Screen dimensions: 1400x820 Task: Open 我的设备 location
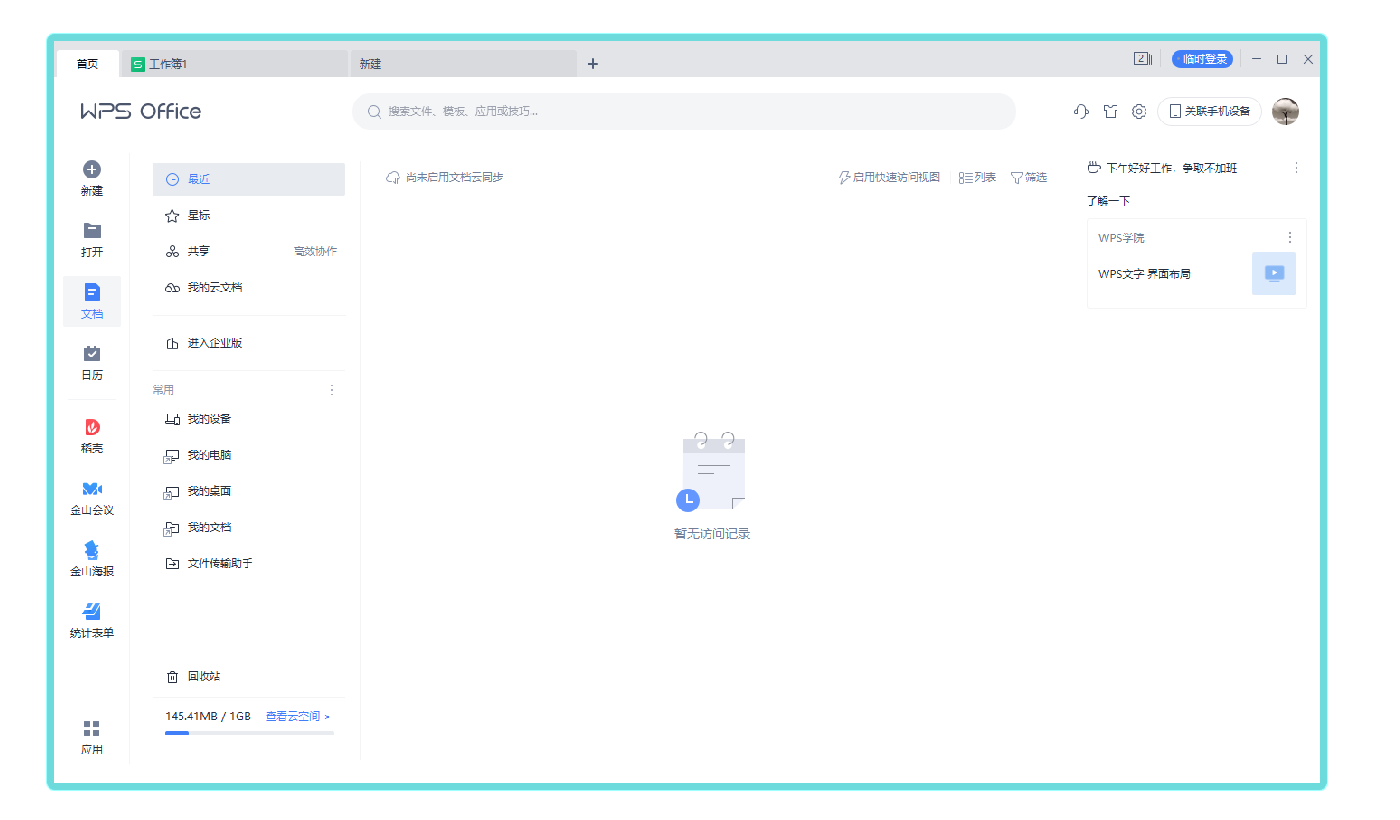[249, 419]
